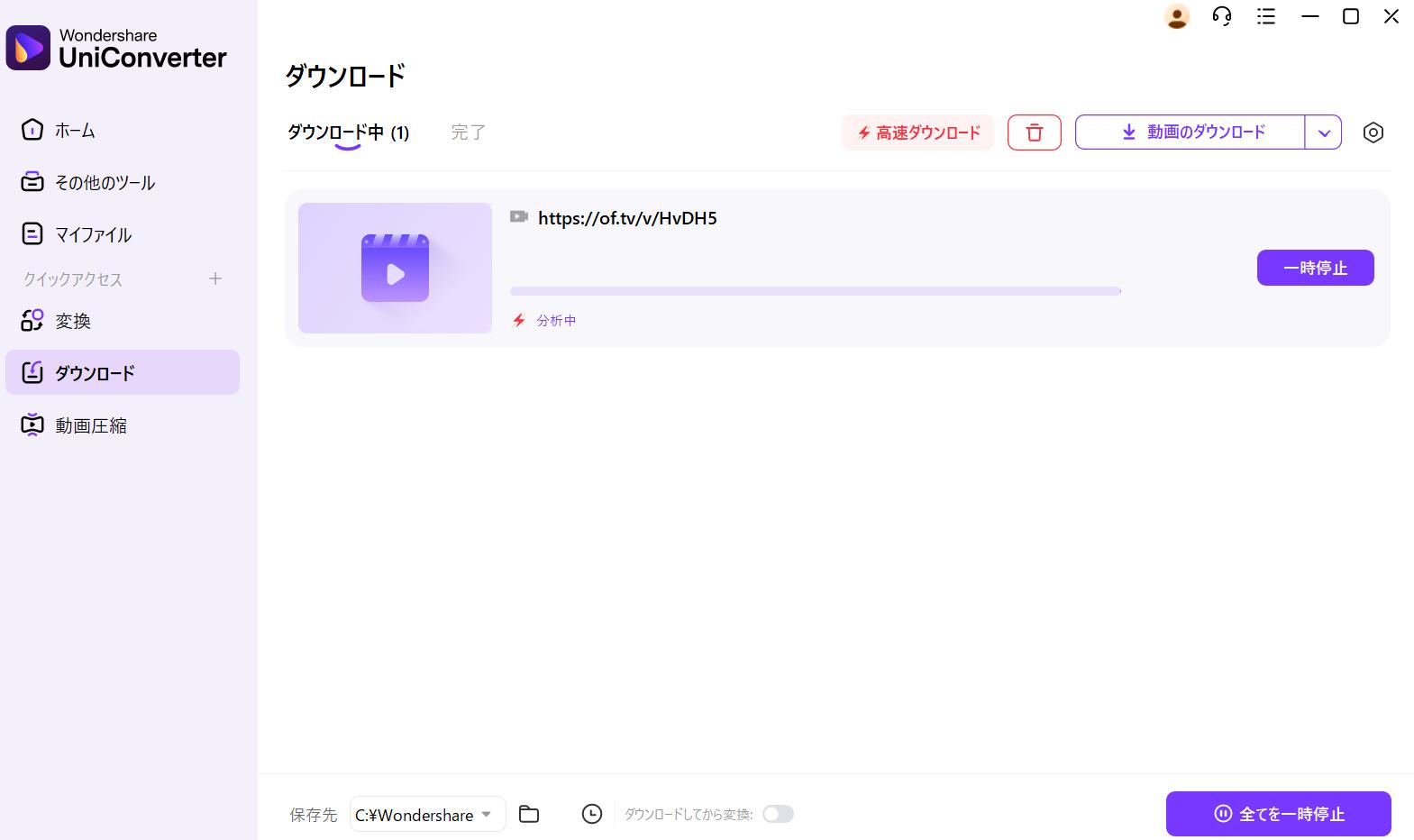Screen dimensions: 1414x840
Task: Switch to the ダウンロード中 (1) tab
Action: coord(348,132)
